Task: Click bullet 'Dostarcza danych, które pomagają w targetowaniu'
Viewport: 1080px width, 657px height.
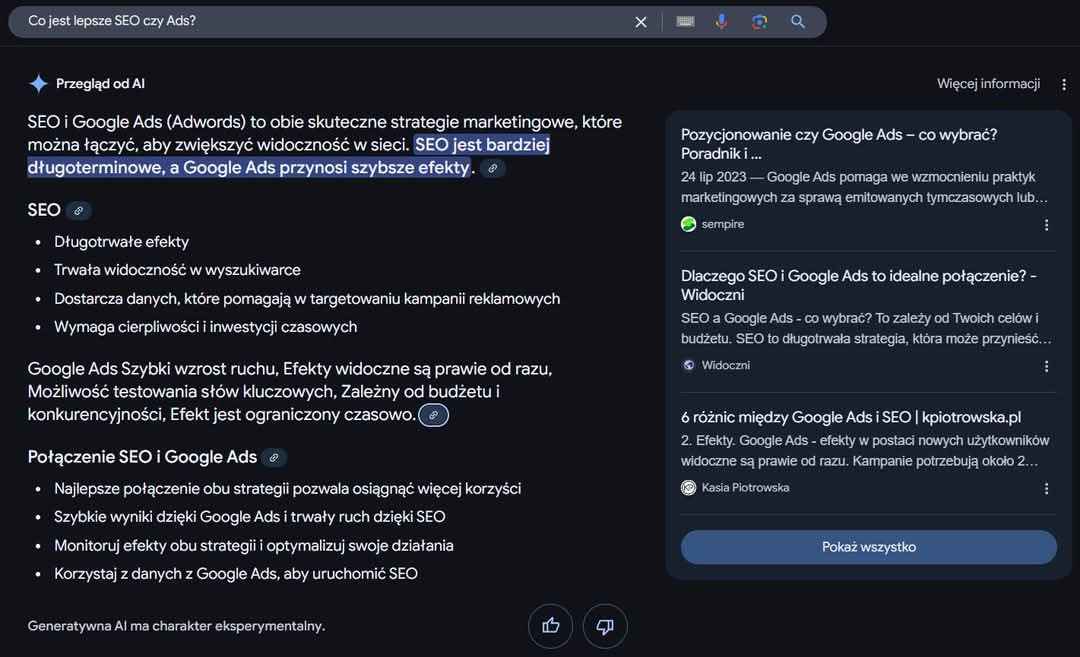Action: [307, 299]
